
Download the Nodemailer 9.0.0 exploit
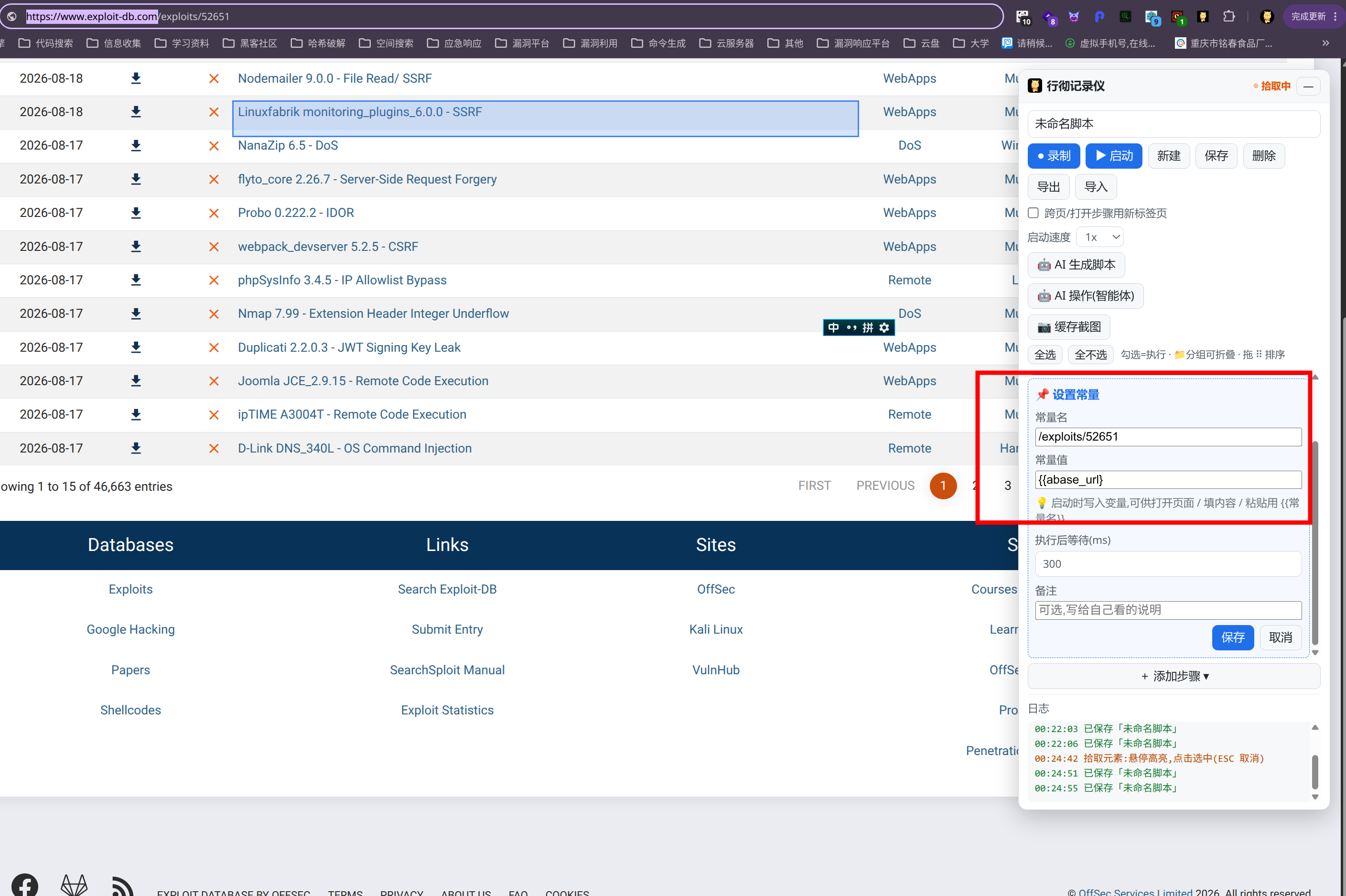point(136,78)
